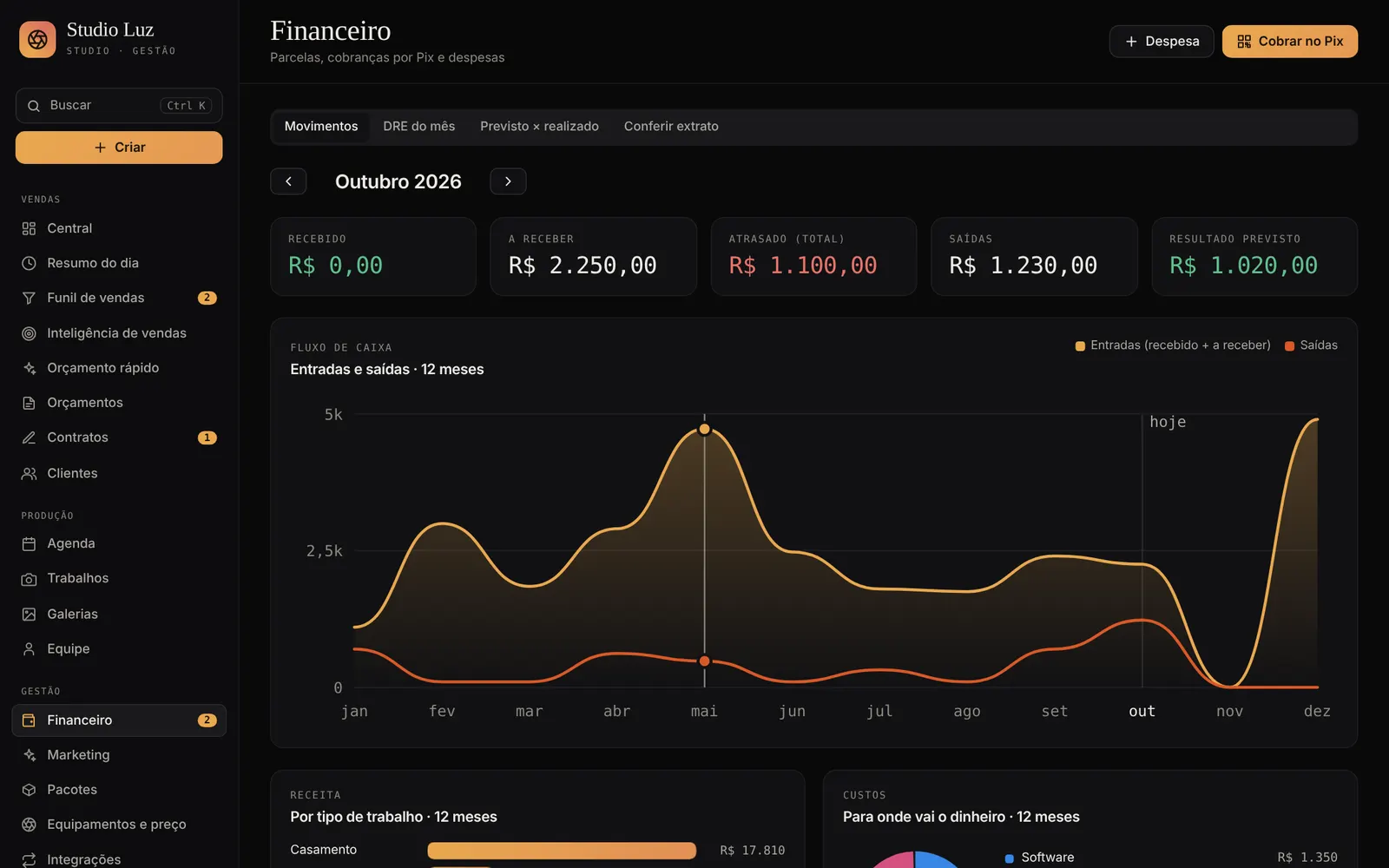Click the cost pie chart
1389x868 pixels.
(914, 860)
